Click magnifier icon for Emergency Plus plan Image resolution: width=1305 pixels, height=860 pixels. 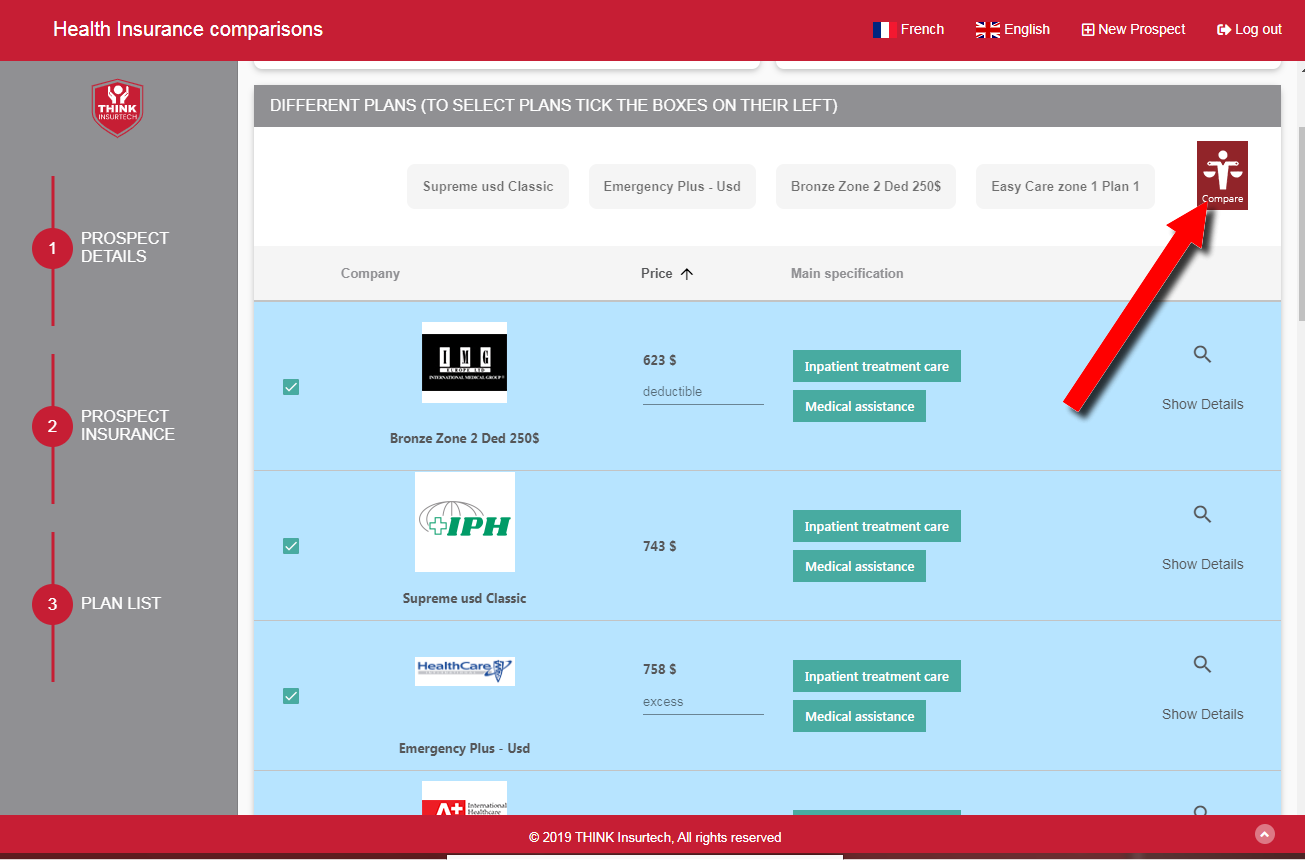(1202, 664)
